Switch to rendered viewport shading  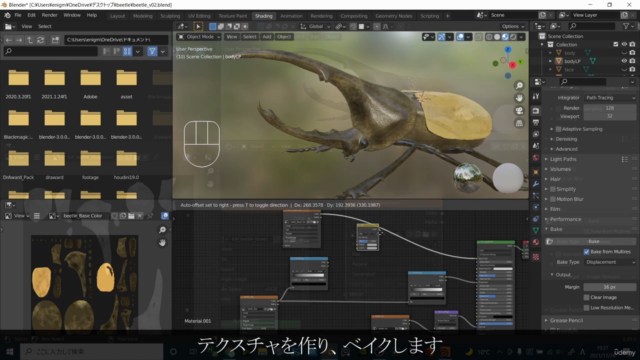pos(513,37)
